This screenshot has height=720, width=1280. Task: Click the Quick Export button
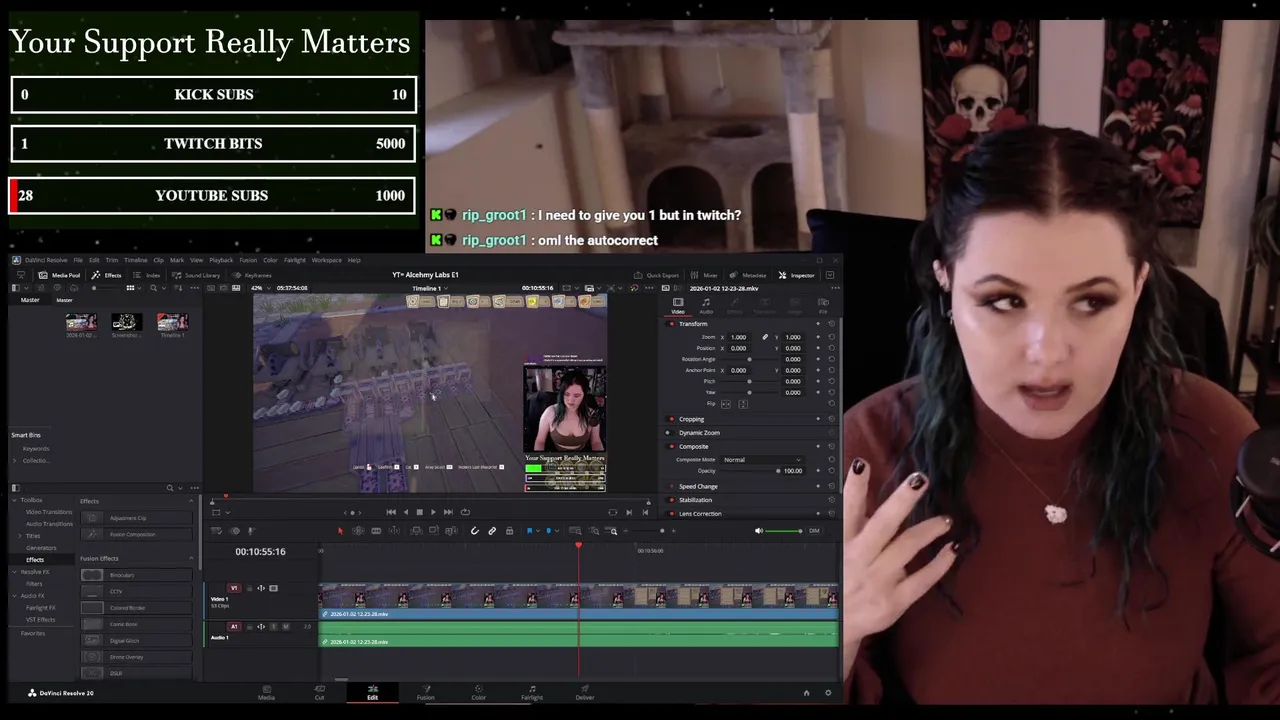click(x=656, y=275)
